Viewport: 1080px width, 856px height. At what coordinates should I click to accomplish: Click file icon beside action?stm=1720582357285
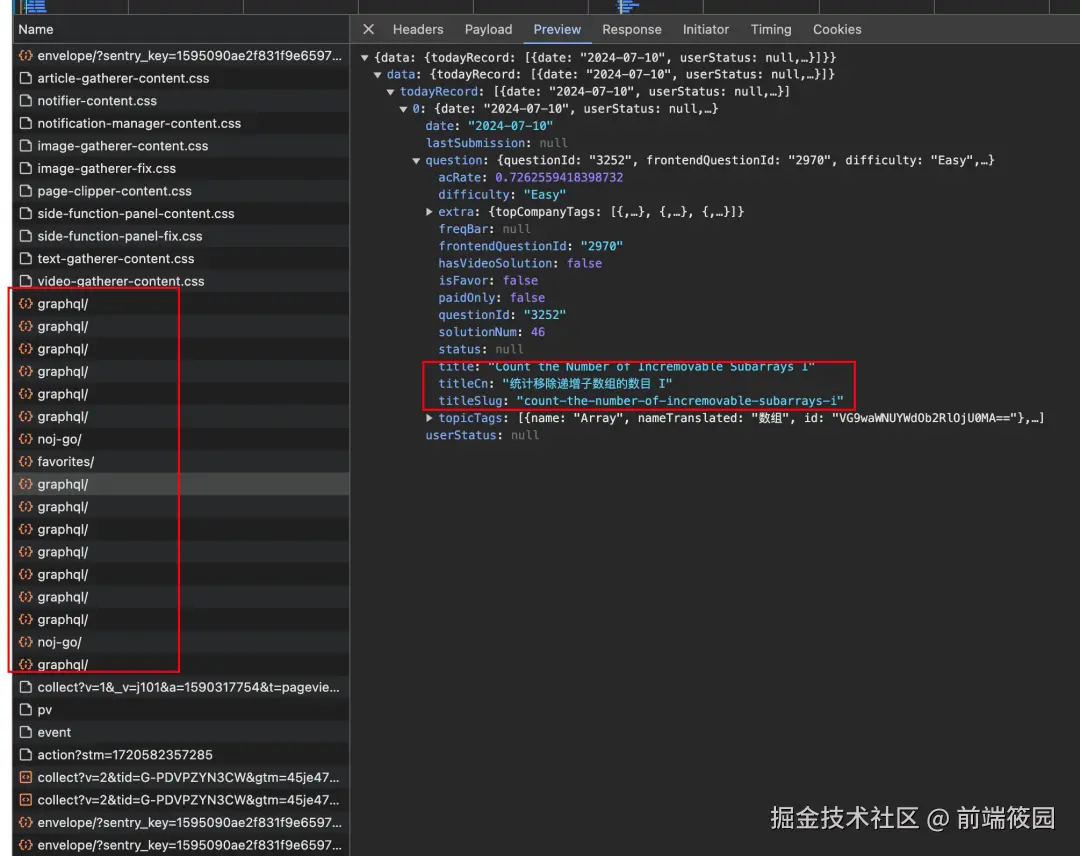point(25,755)
